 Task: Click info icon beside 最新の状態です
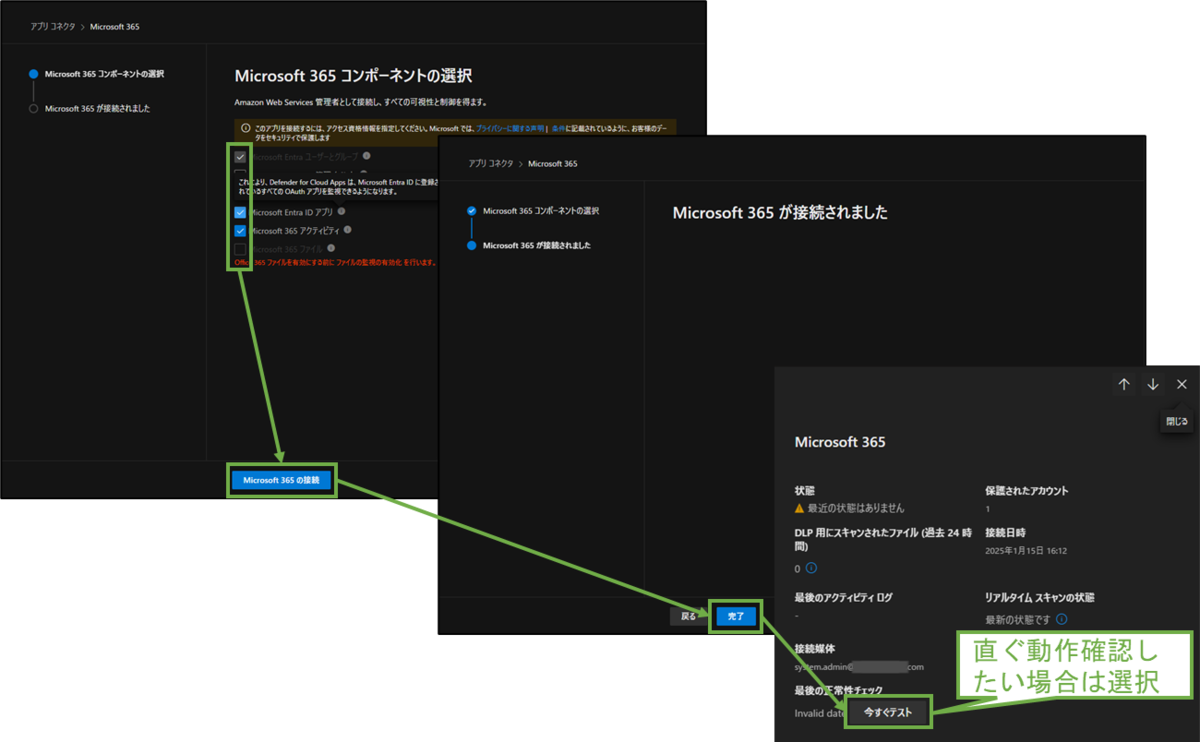(1061, 620)
